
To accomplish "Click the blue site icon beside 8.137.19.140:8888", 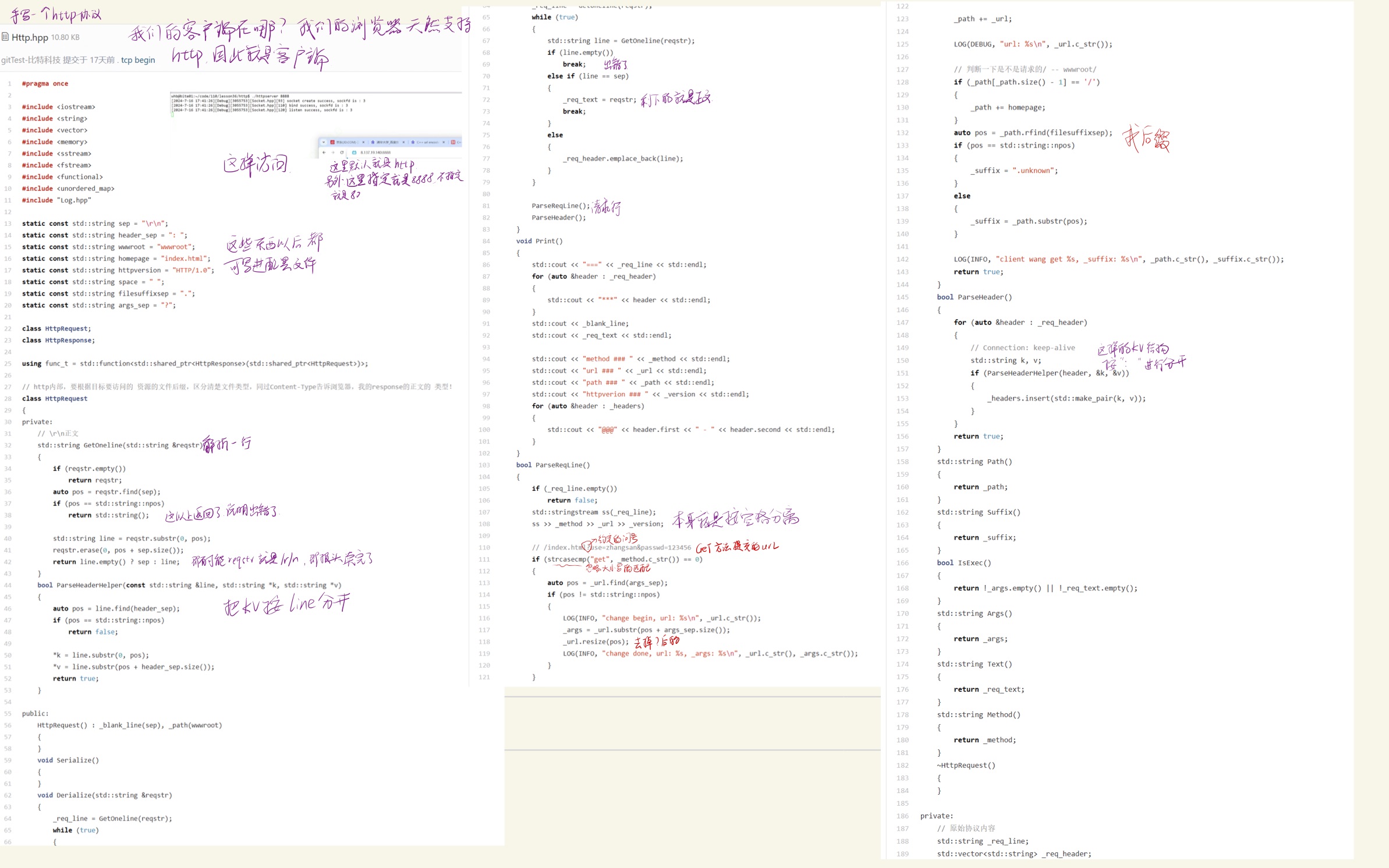I will coord(354,153).
